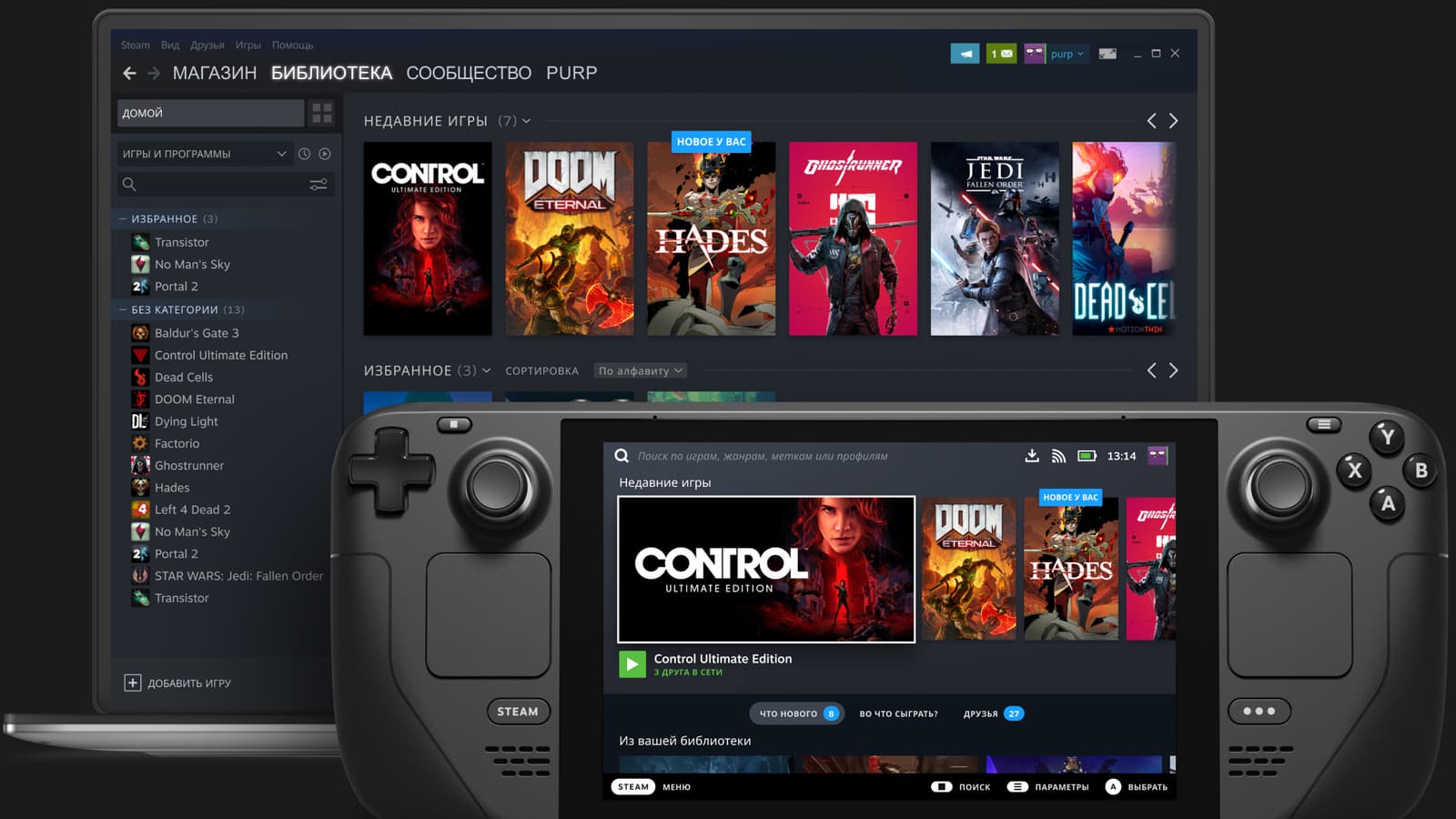Select ВО ЧТО СЫГРАТЬ? tab on Steam Deck

(x=899, y=713)
